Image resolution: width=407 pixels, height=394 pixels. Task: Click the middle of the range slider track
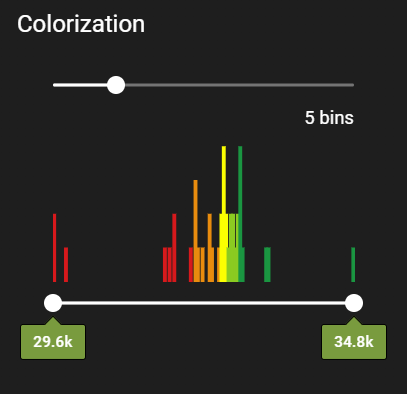pyautogui.click(x=203, y=303)
